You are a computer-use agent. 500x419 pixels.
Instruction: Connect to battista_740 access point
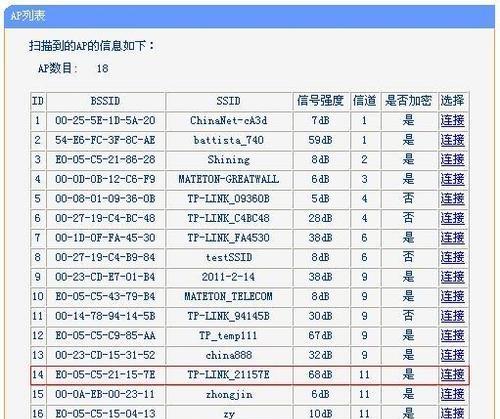tap(452, 140)
